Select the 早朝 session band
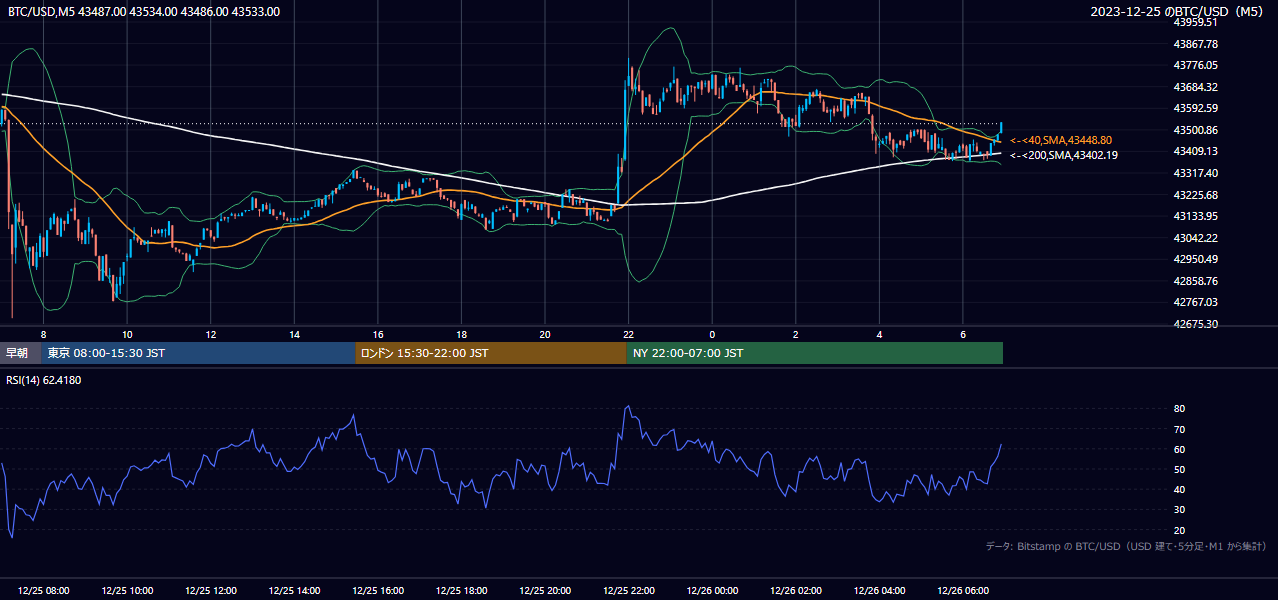Screen dimensions: 1278x600 click(x=20, y=353)
